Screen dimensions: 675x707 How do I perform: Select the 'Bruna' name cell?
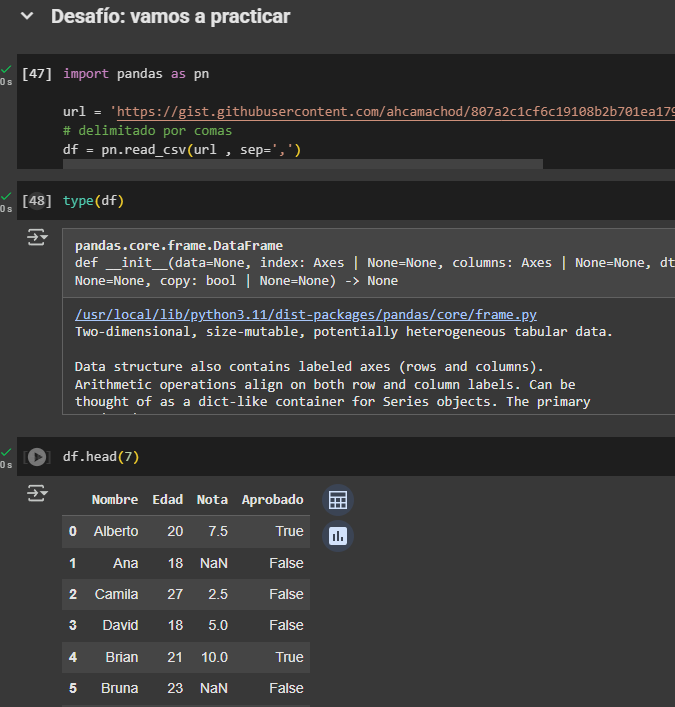(119, 689)
